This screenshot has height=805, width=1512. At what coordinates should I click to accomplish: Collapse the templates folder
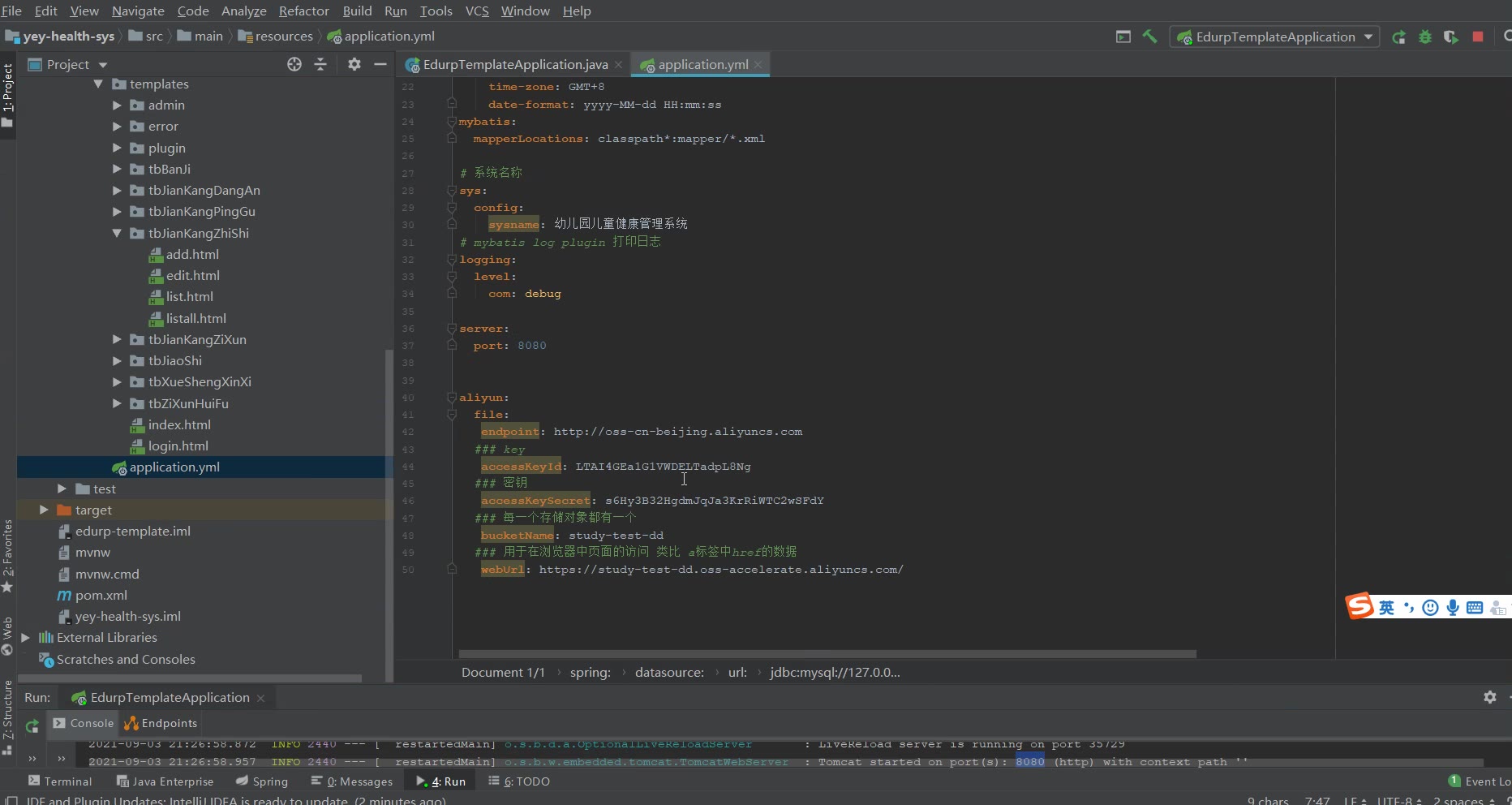pos(98,84)
